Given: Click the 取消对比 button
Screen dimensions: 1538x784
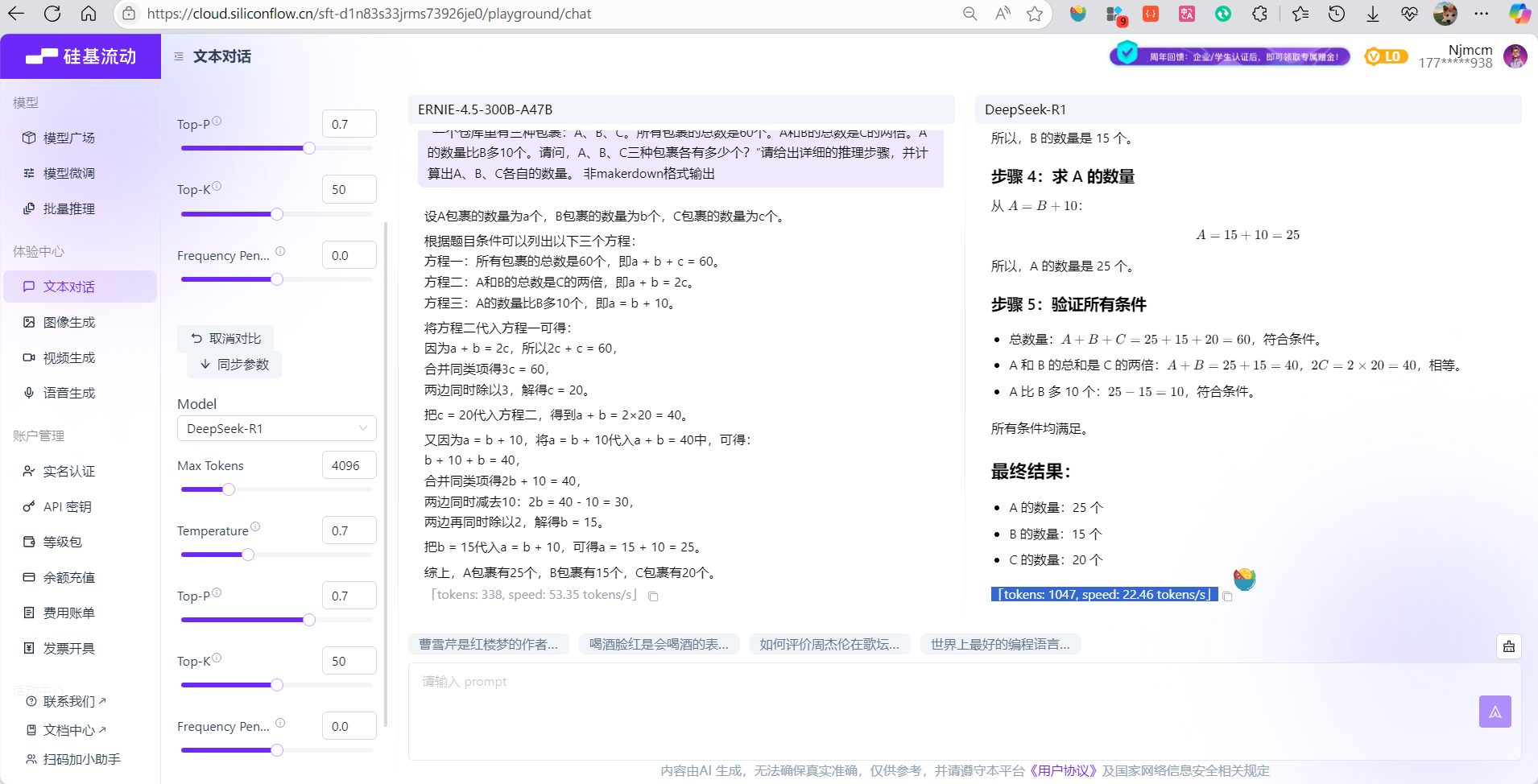Looking at the screenshot, I should [x=225, y=338].
